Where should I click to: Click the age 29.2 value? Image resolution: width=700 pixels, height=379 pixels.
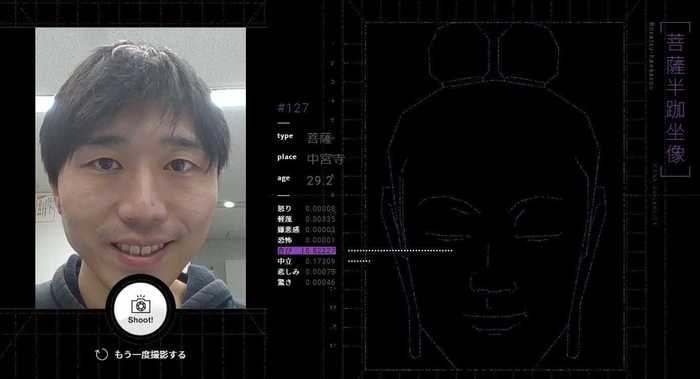click(x=320, y=180)
